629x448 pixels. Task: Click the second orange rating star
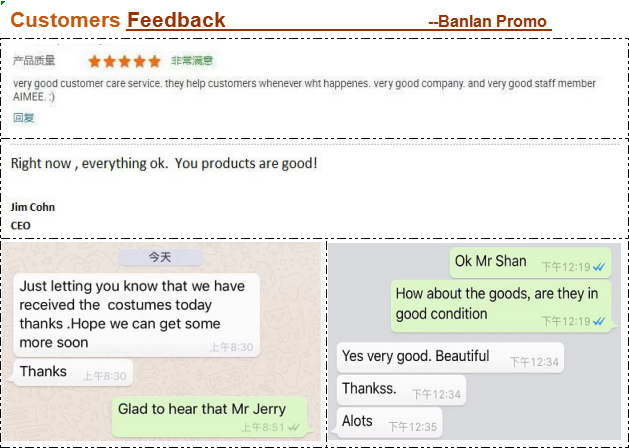(110, 61)
